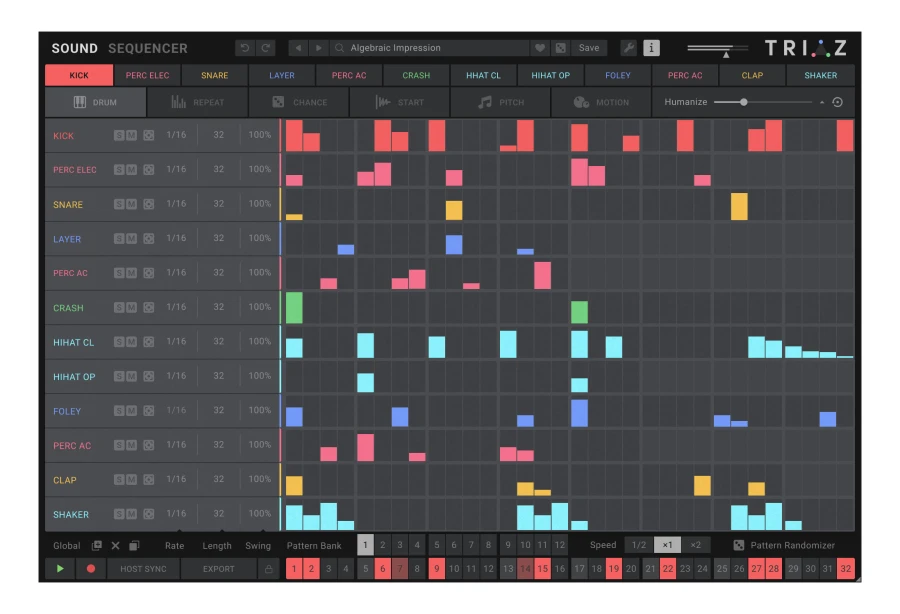Screen dimensions: 900x614
Task: Mute the Kick track
Action: (x=131, y=135)
